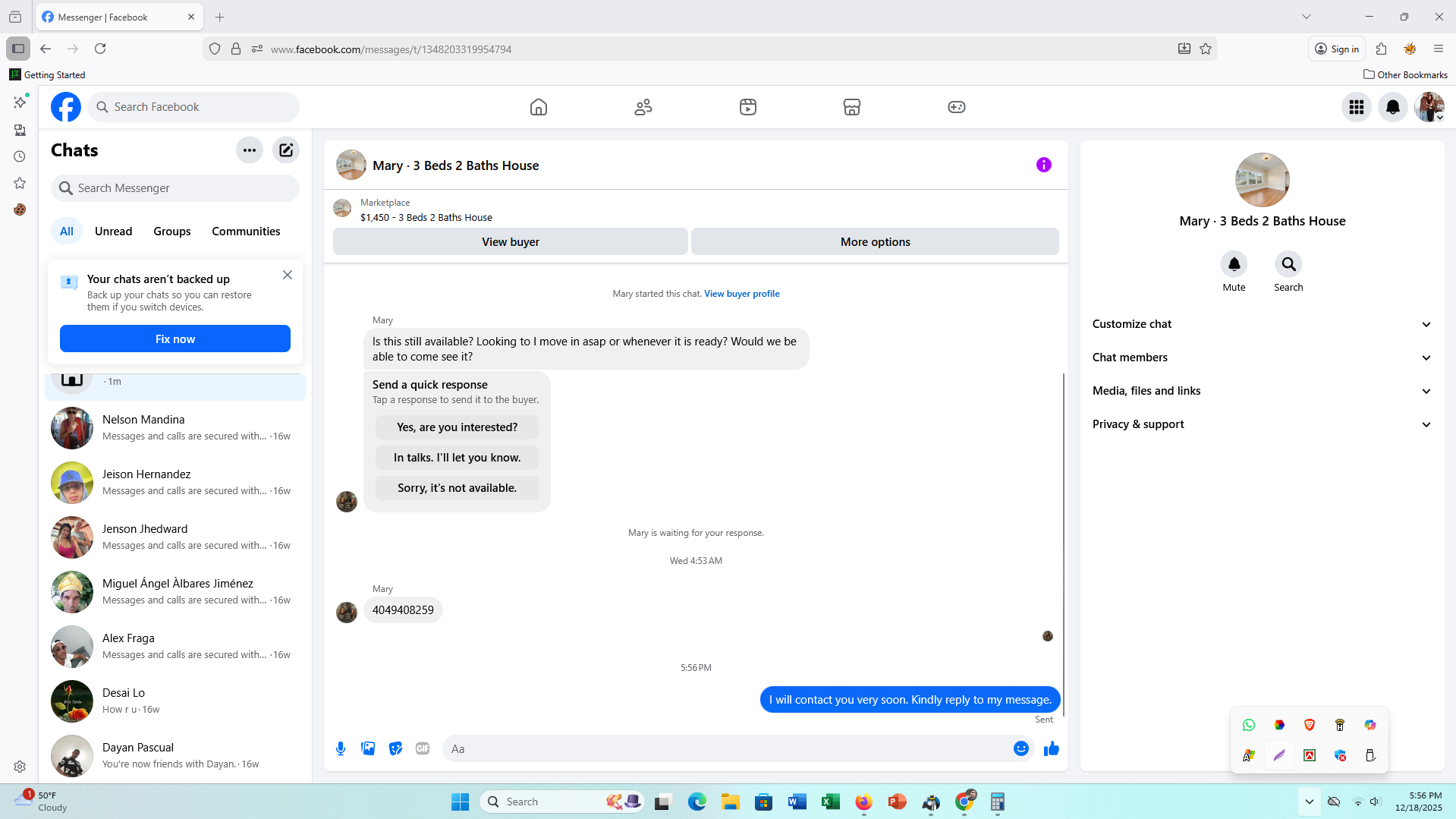Open chat with Jeison Hernandez
Screen dimensions: 1456x819
pyautogui.click(x=175, y=483)
